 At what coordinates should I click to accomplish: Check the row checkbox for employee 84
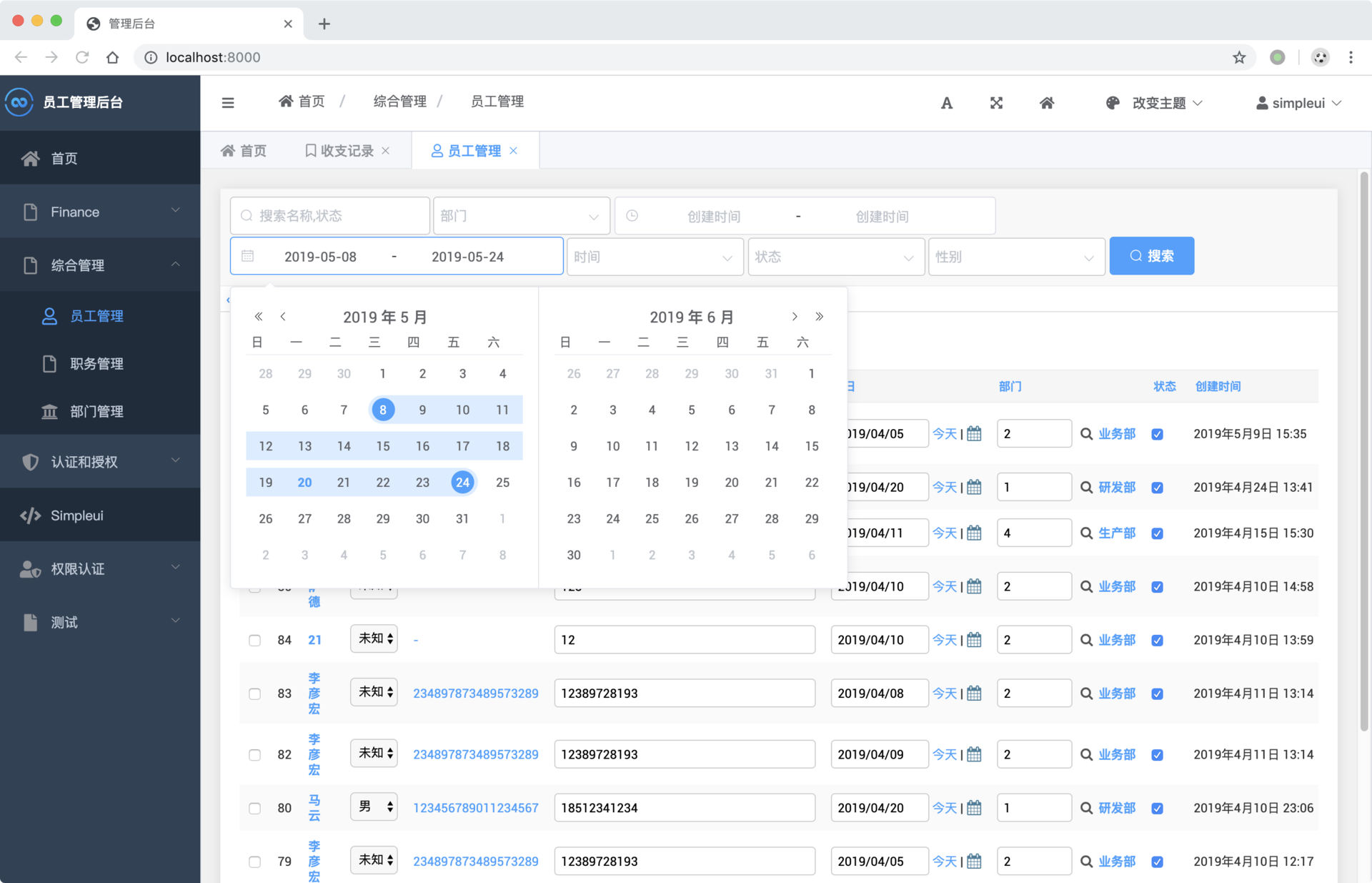click(x=254, y=640)
